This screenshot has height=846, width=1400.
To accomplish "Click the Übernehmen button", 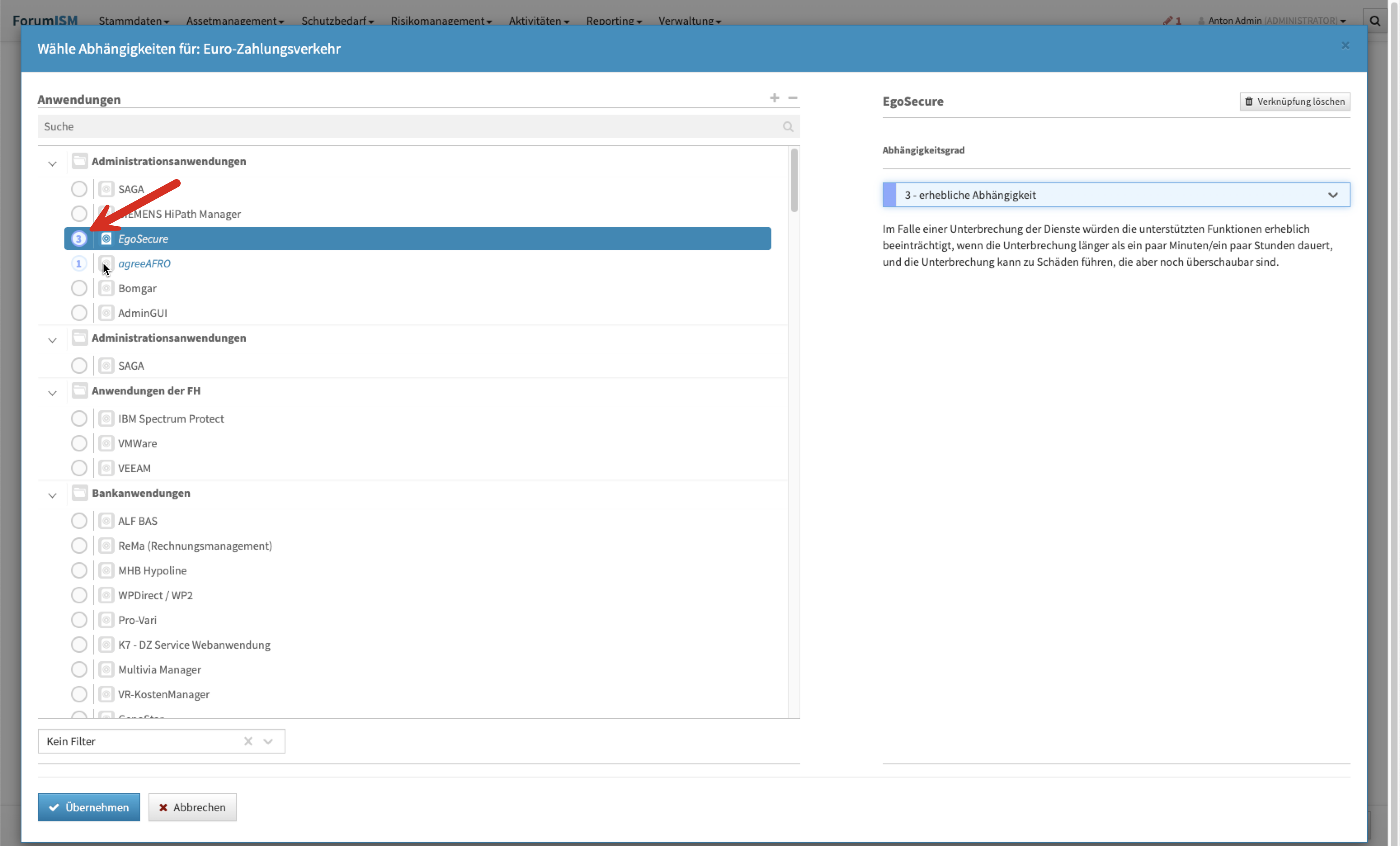I will [89, 807].
